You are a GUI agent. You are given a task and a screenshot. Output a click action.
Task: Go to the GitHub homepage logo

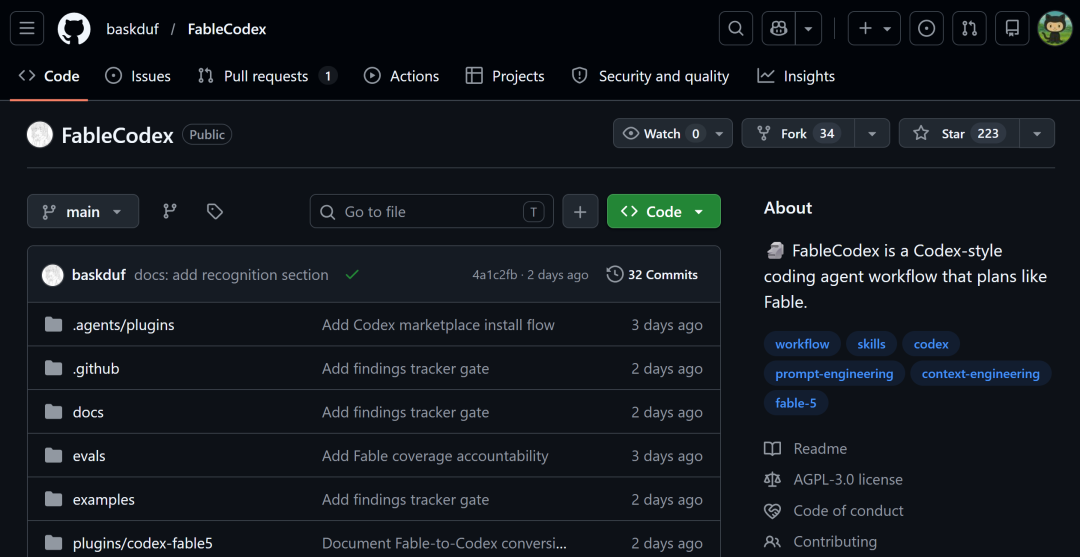tap(74, 29)
